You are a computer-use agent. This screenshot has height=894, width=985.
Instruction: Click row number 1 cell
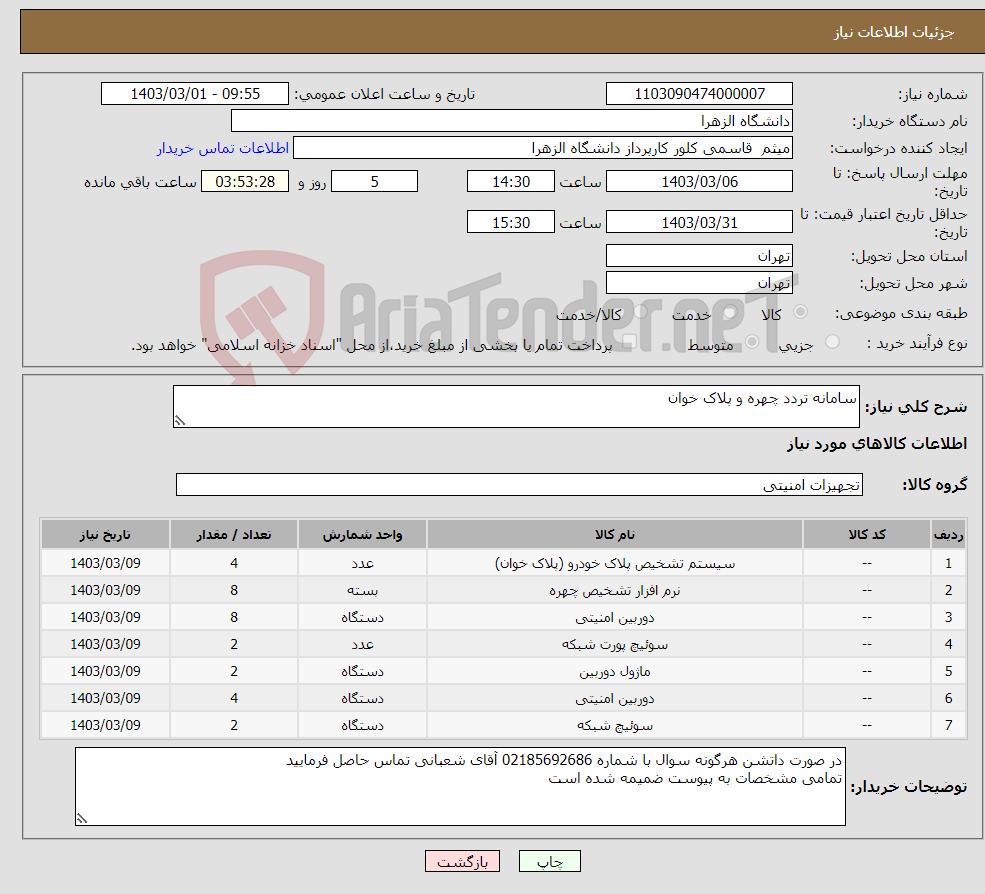point(949,564)
